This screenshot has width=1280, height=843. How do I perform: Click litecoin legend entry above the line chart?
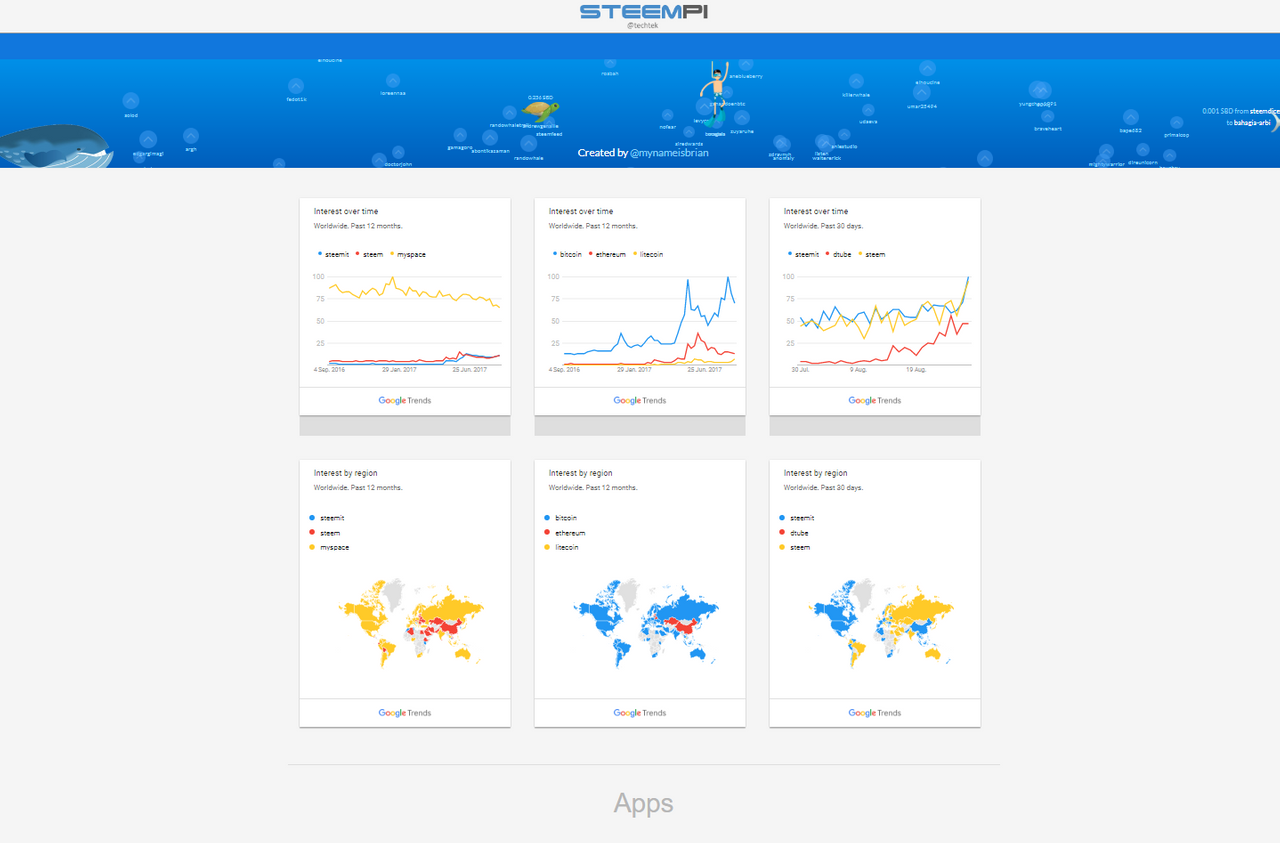(648, 254)
